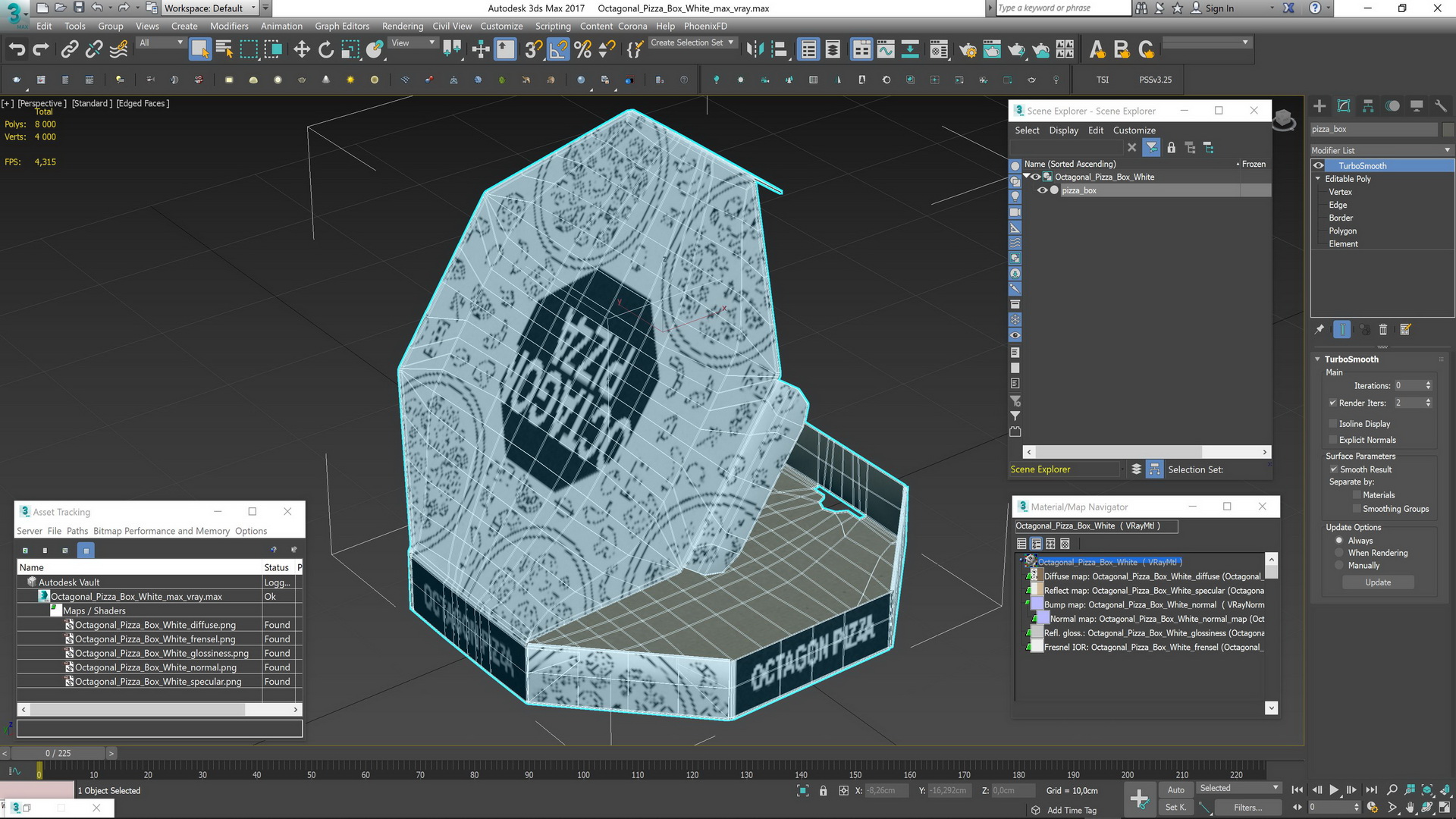Open the View reference coordinate dropdown

(413, 43)
